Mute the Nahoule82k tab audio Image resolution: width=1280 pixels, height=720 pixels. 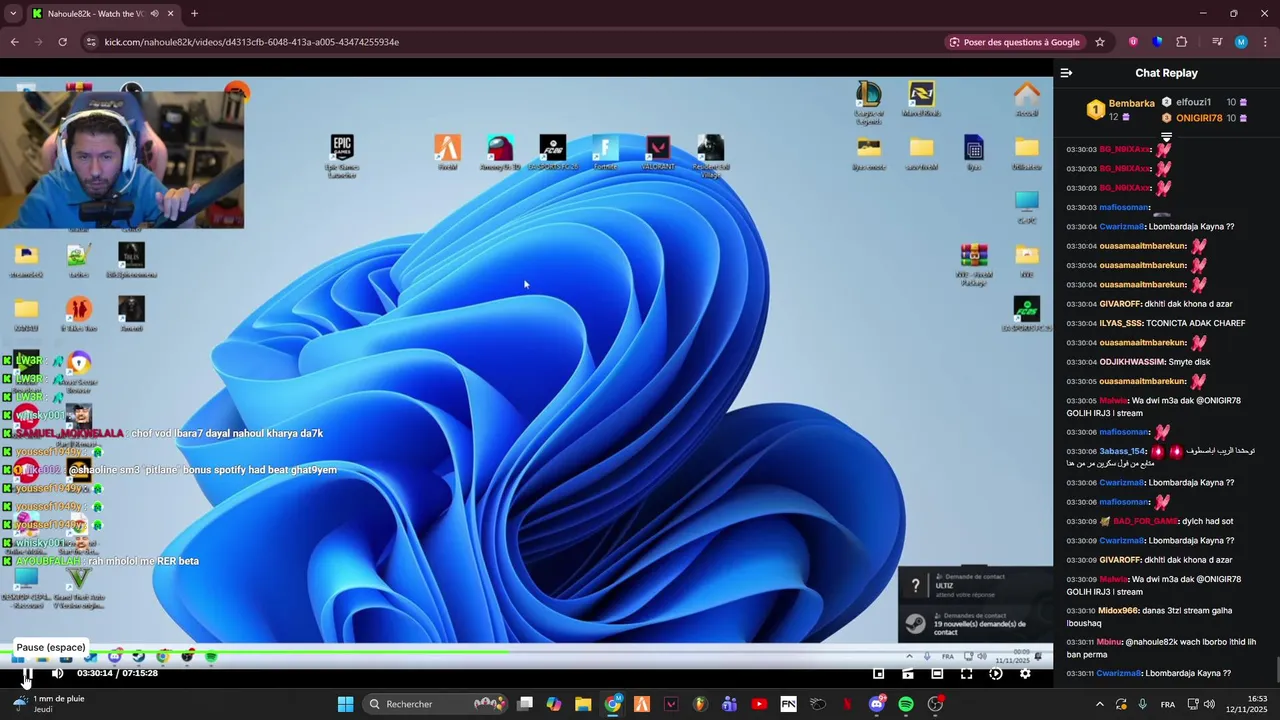point(154,14)
